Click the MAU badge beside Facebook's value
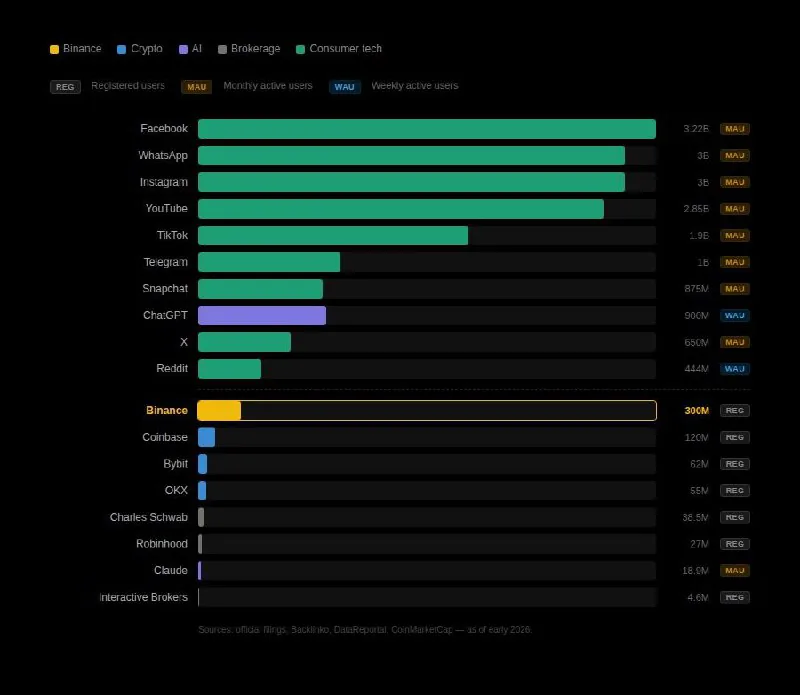The height and width of the screenshot is (695, 800). [x=734, y=128]
